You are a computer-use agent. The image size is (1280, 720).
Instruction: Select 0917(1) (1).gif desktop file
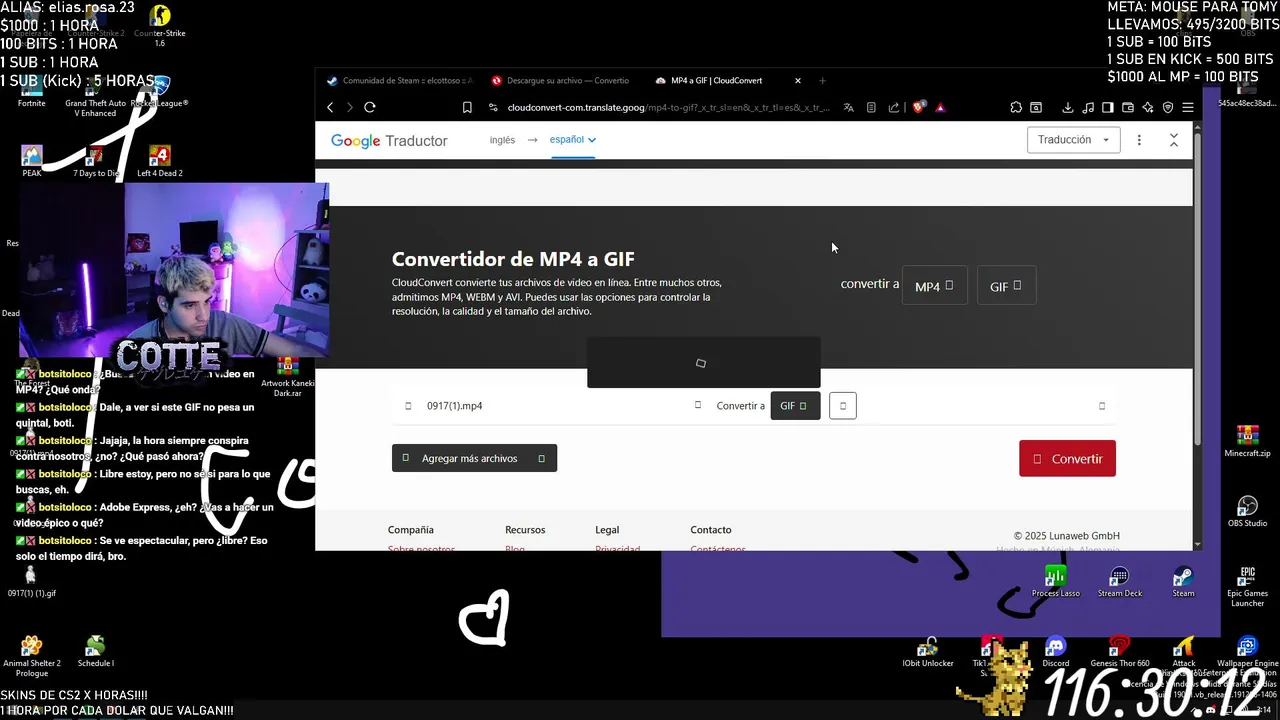31,581
